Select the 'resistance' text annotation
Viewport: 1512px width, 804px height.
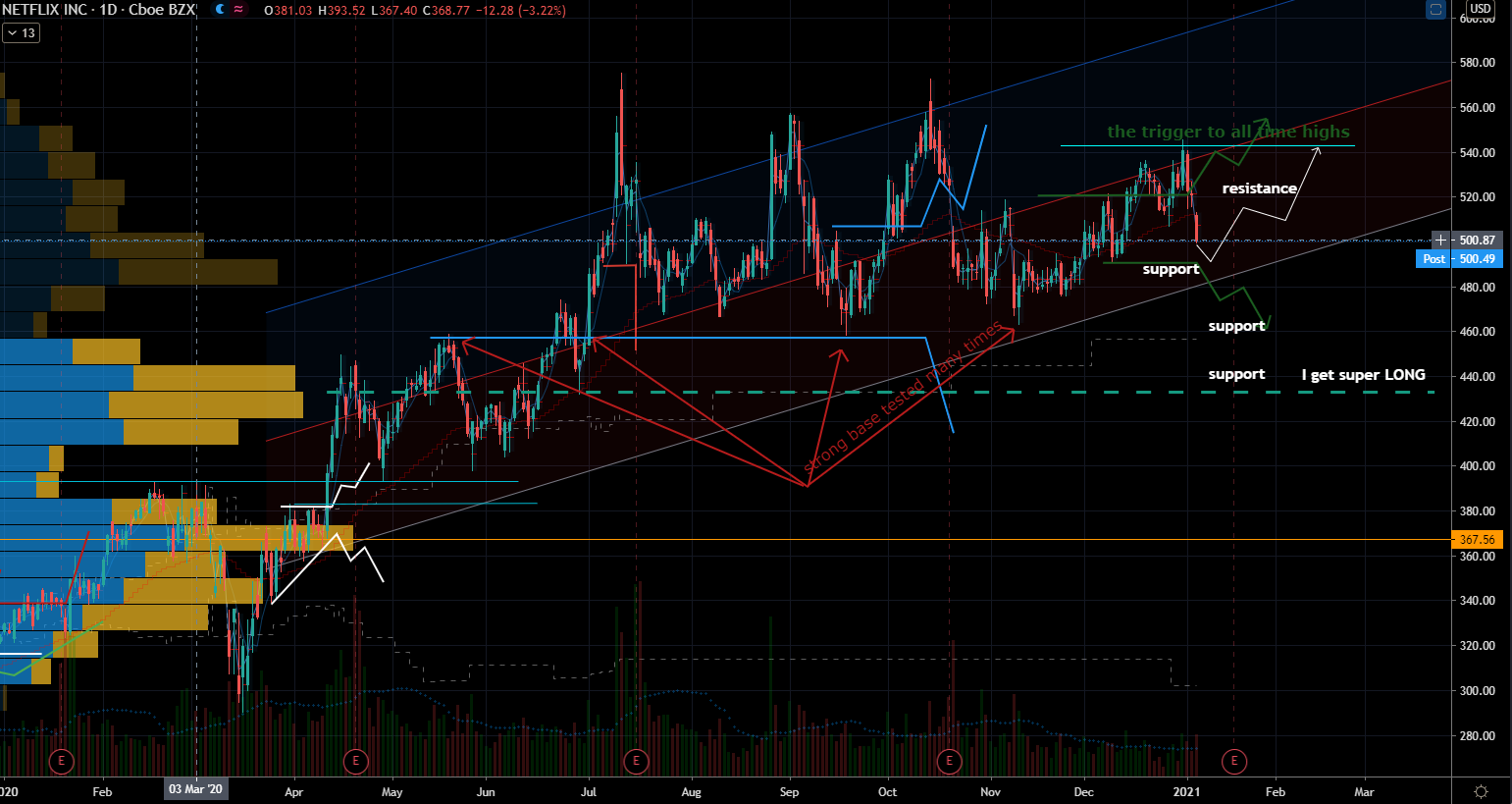(x=1260, y=188)
